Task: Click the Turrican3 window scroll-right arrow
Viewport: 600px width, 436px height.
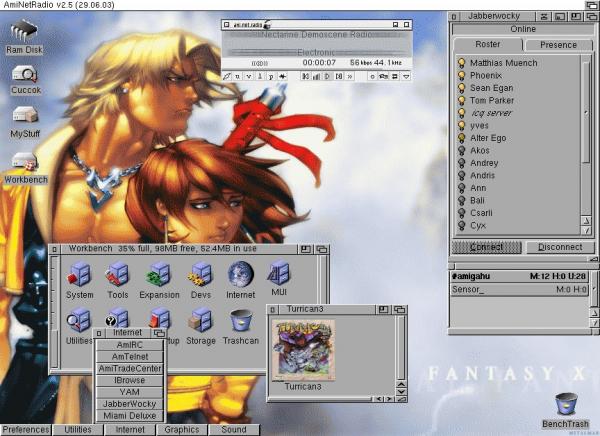Action: pos(389,399)
